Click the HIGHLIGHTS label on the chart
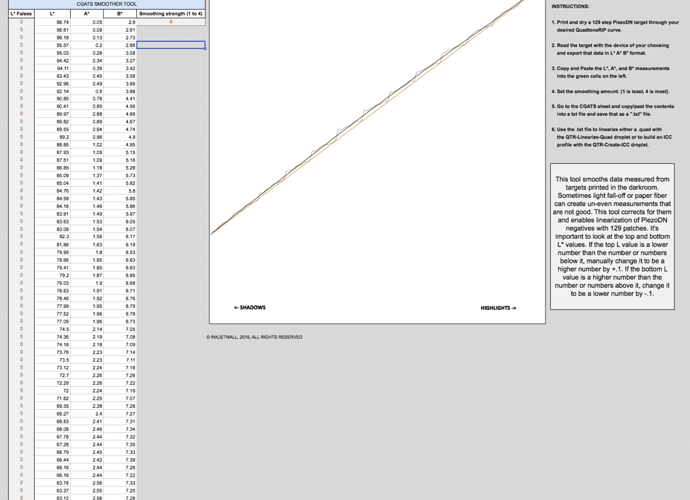Screen dimensions: 690x500 [x=498, y=308]
